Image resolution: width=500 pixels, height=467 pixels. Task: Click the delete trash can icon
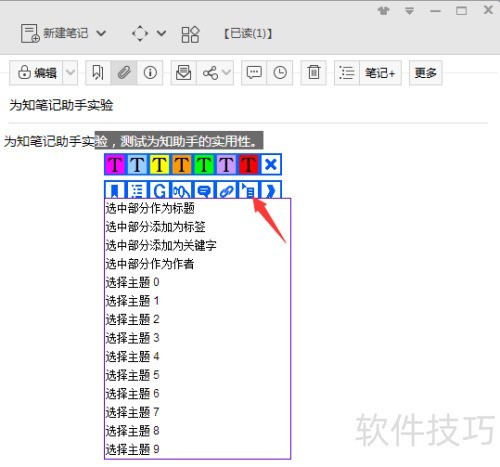pyautogui.click(x=314, y=73)
